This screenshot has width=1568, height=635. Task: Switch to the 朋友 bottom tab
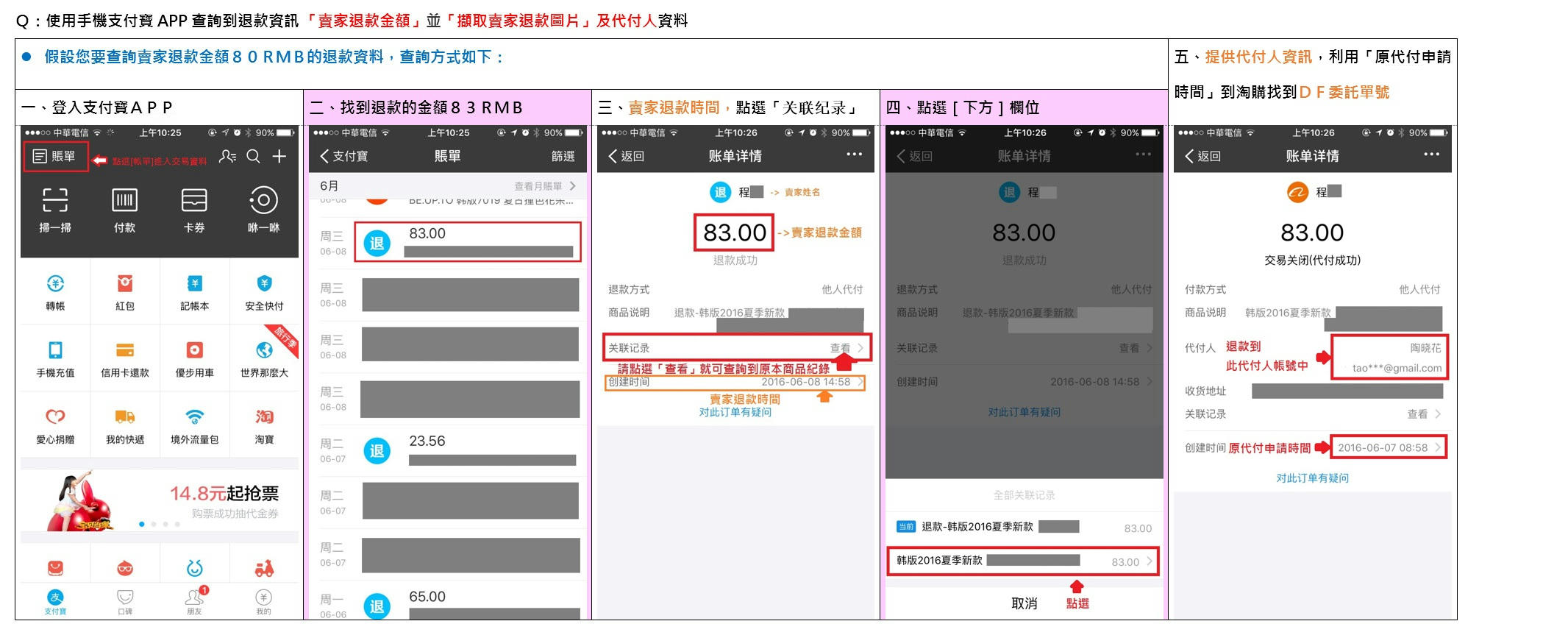194,601
